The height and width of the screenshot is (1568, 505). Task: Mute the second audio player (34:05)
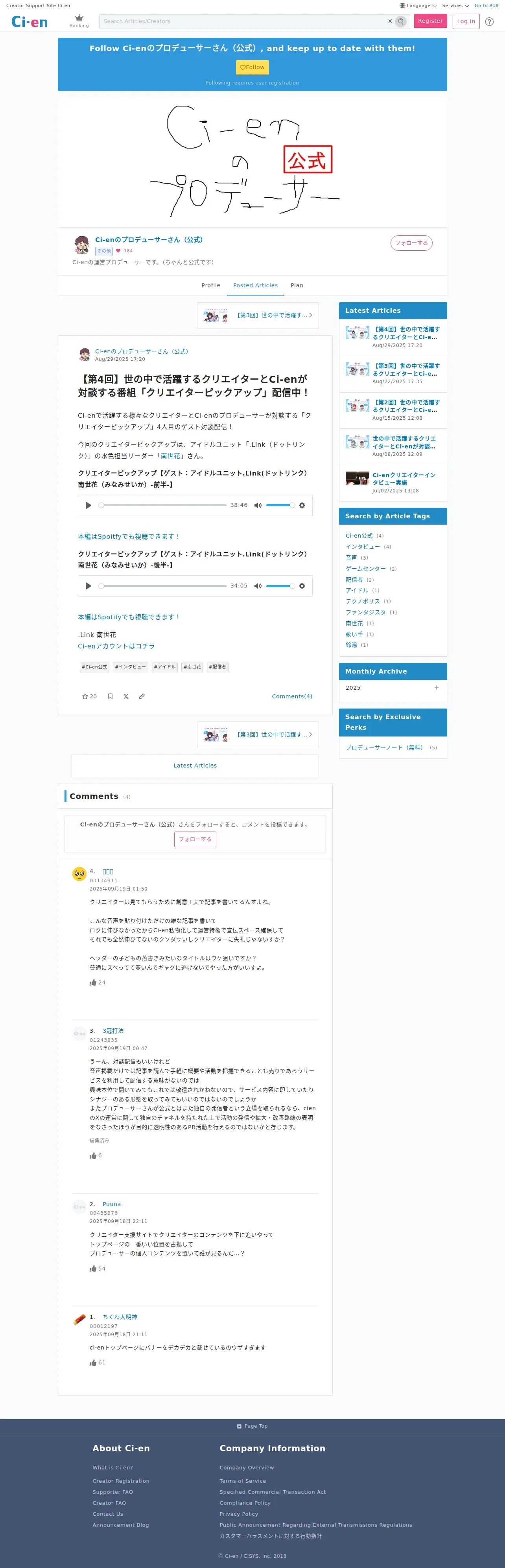point(258,586)
